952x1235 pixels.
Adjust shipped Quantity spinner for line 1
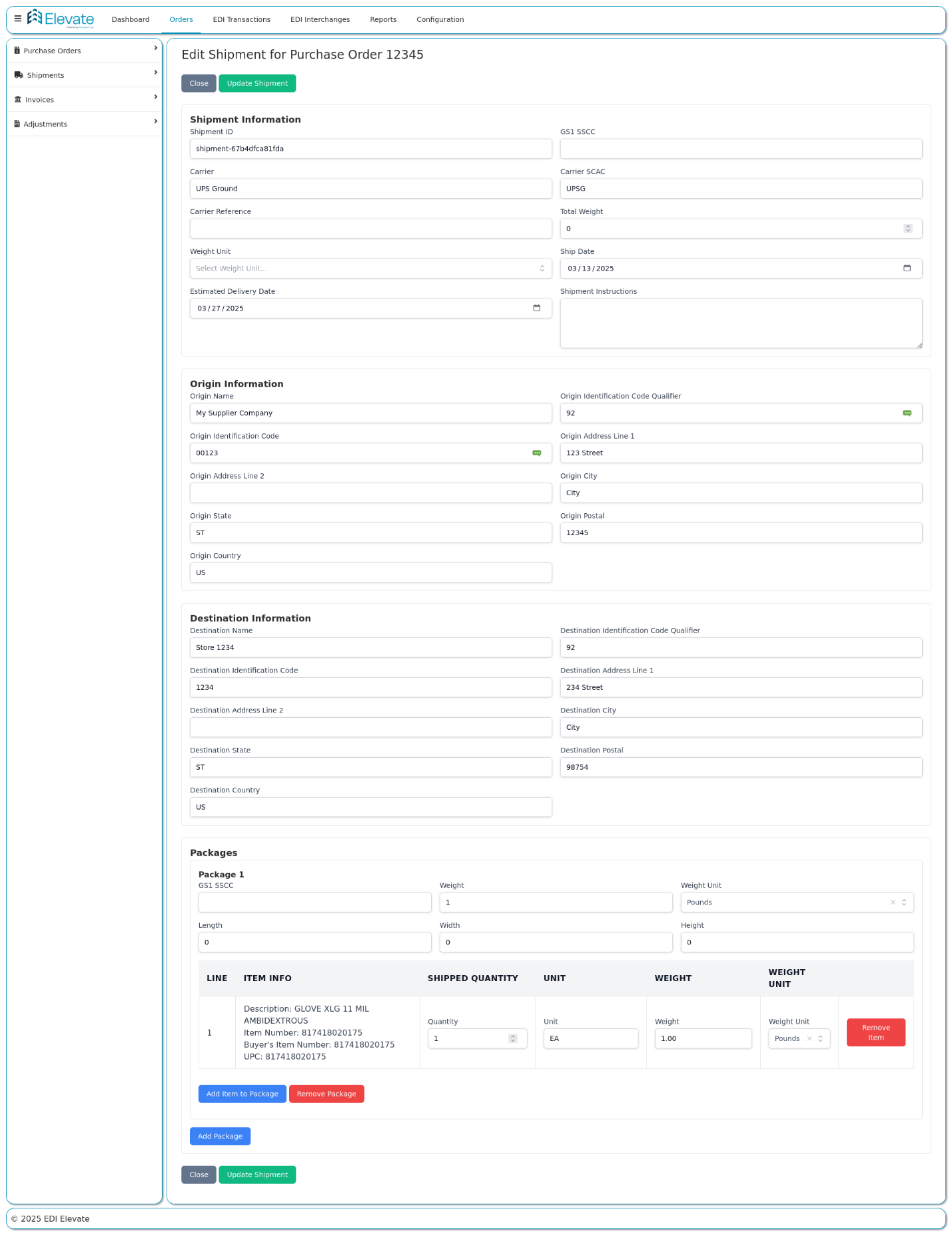[512, 1038]
